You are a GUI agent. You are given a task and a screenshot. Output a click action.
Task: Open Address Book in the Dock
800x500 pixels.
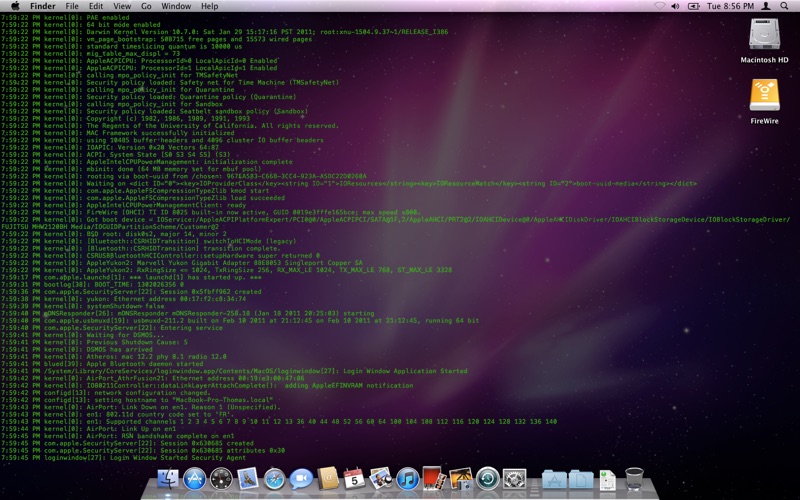(x=328, y=480)
